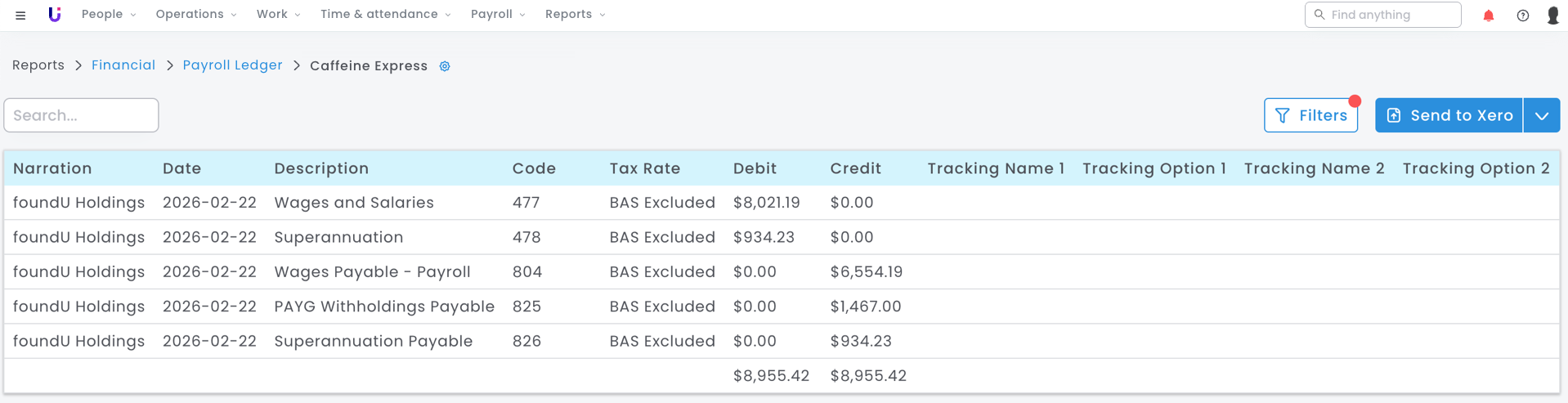
Task: Go to Payroll Ledger breadcrumb link
Action: 232,65
